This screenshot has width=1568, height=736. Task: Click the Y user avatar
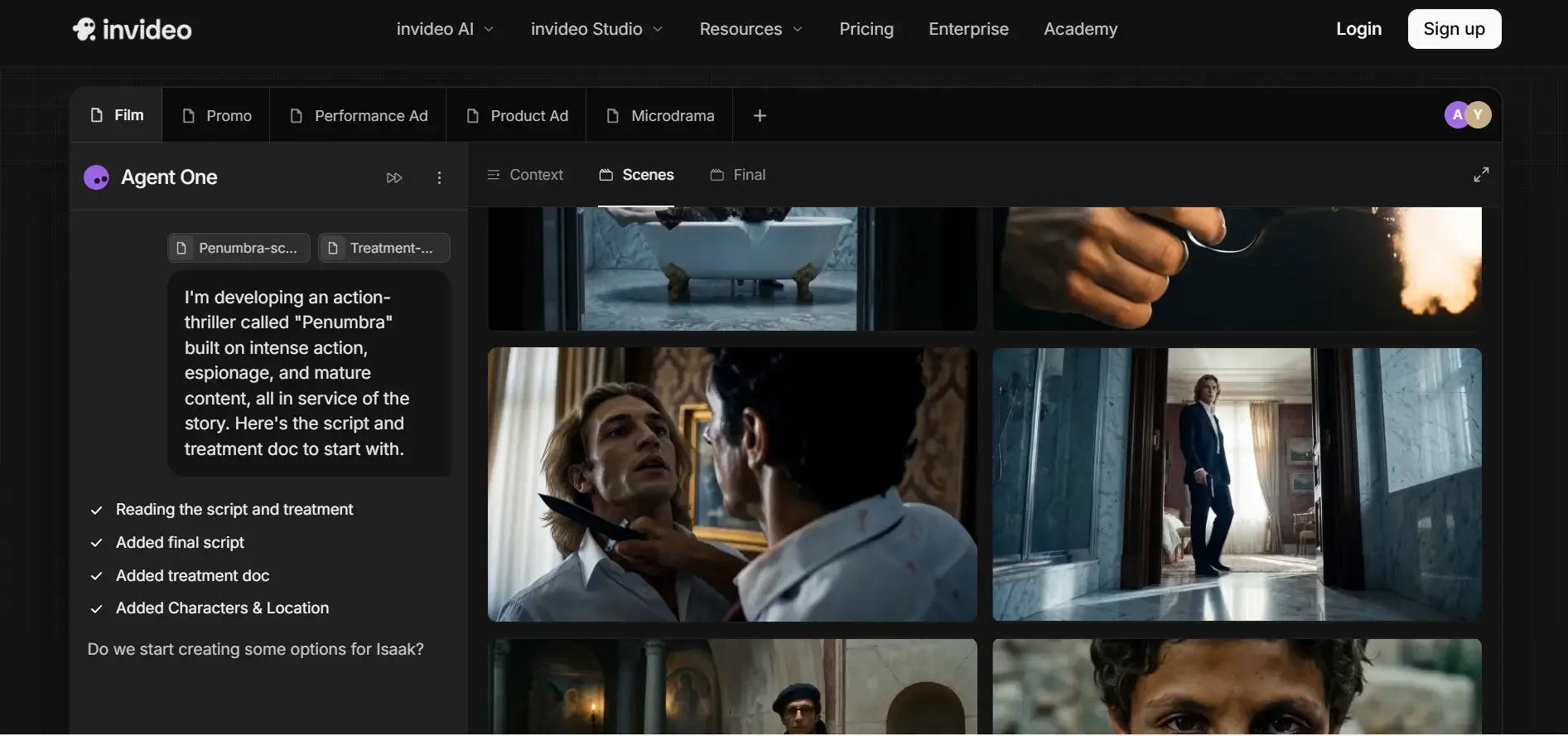pos(1479,115)
